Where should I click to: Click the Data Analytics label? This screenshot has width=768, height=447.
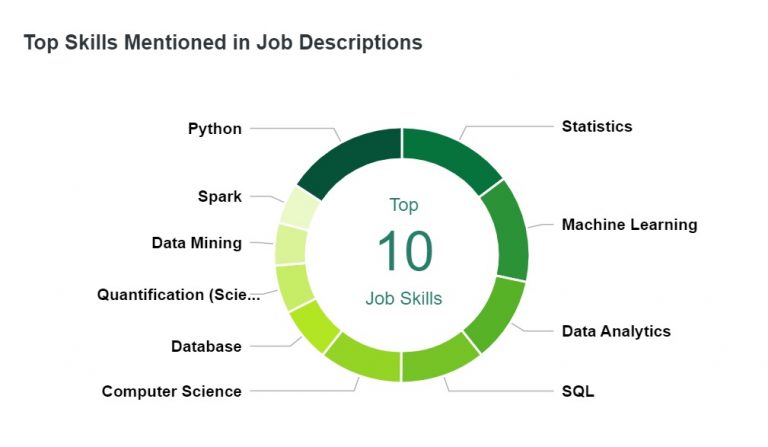[x=616, y=331]
